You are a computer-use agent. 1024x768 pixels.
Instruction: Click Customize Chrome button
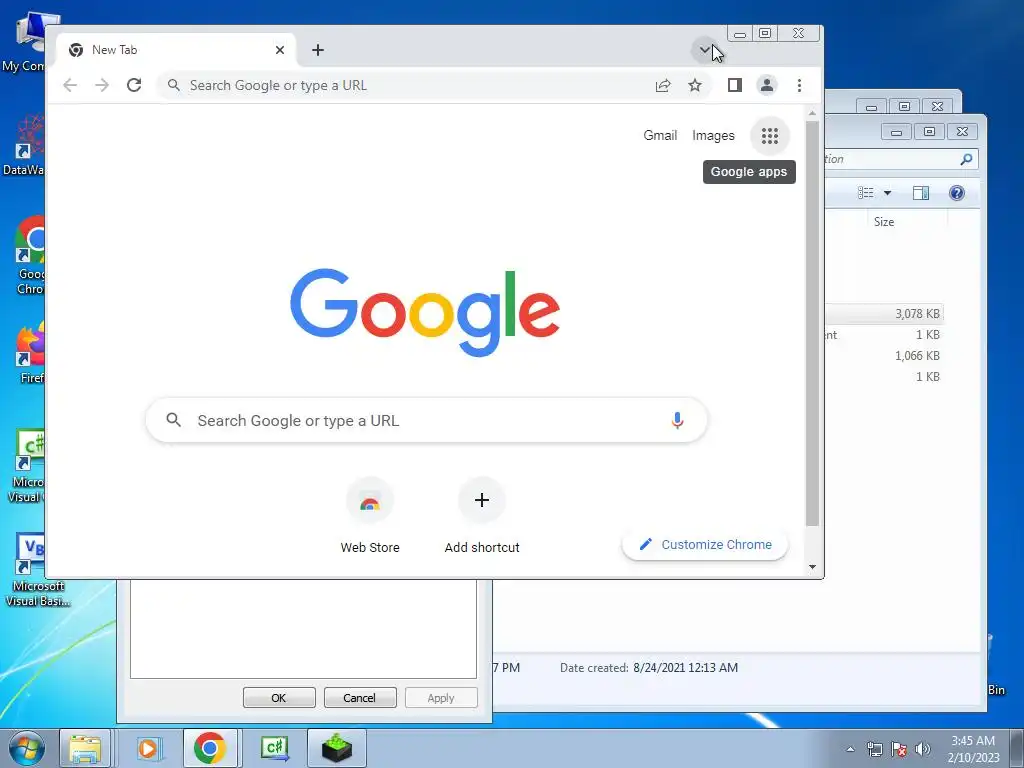point(705,545)
